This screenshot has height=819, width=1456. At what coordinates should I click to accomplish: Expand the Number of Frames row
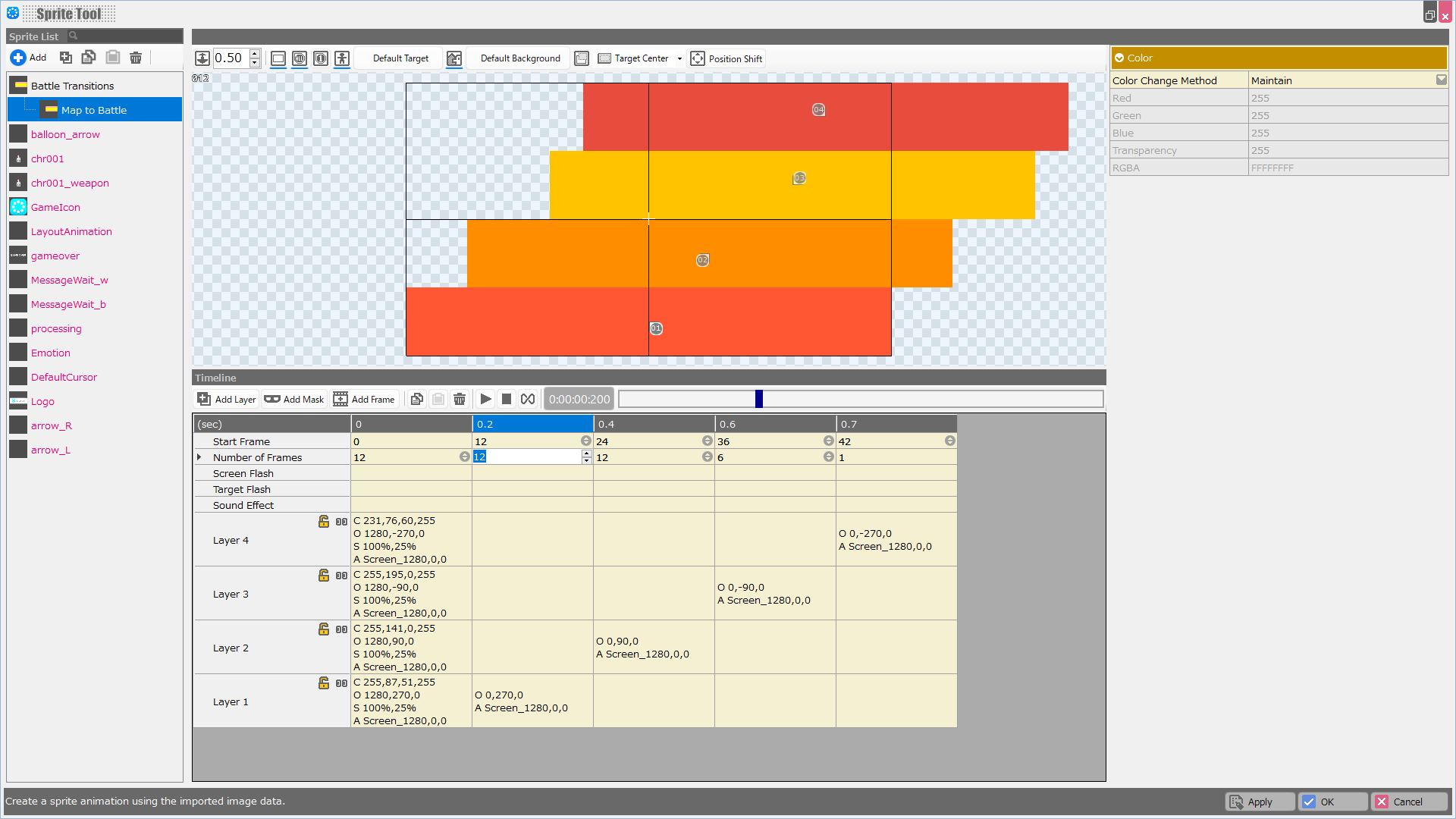(x=200, y=457)
